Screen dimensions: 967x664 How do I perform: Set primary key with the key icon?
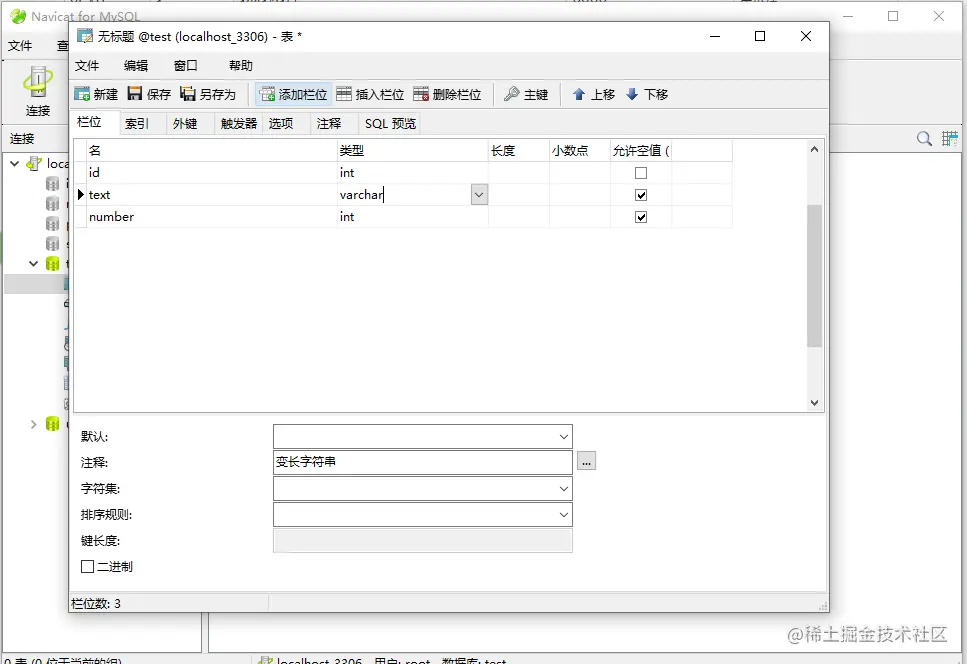click(526, 94)
